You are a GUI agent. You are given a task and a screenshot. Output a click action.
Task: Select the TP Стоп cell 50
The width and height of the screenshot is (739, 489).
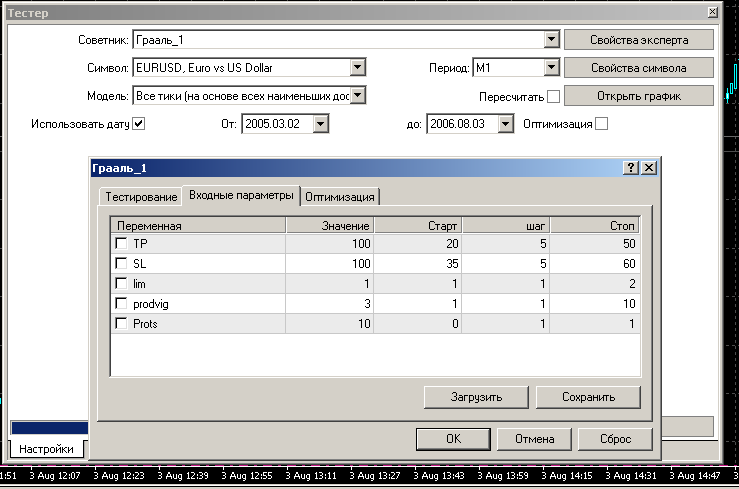click(594, 244)
